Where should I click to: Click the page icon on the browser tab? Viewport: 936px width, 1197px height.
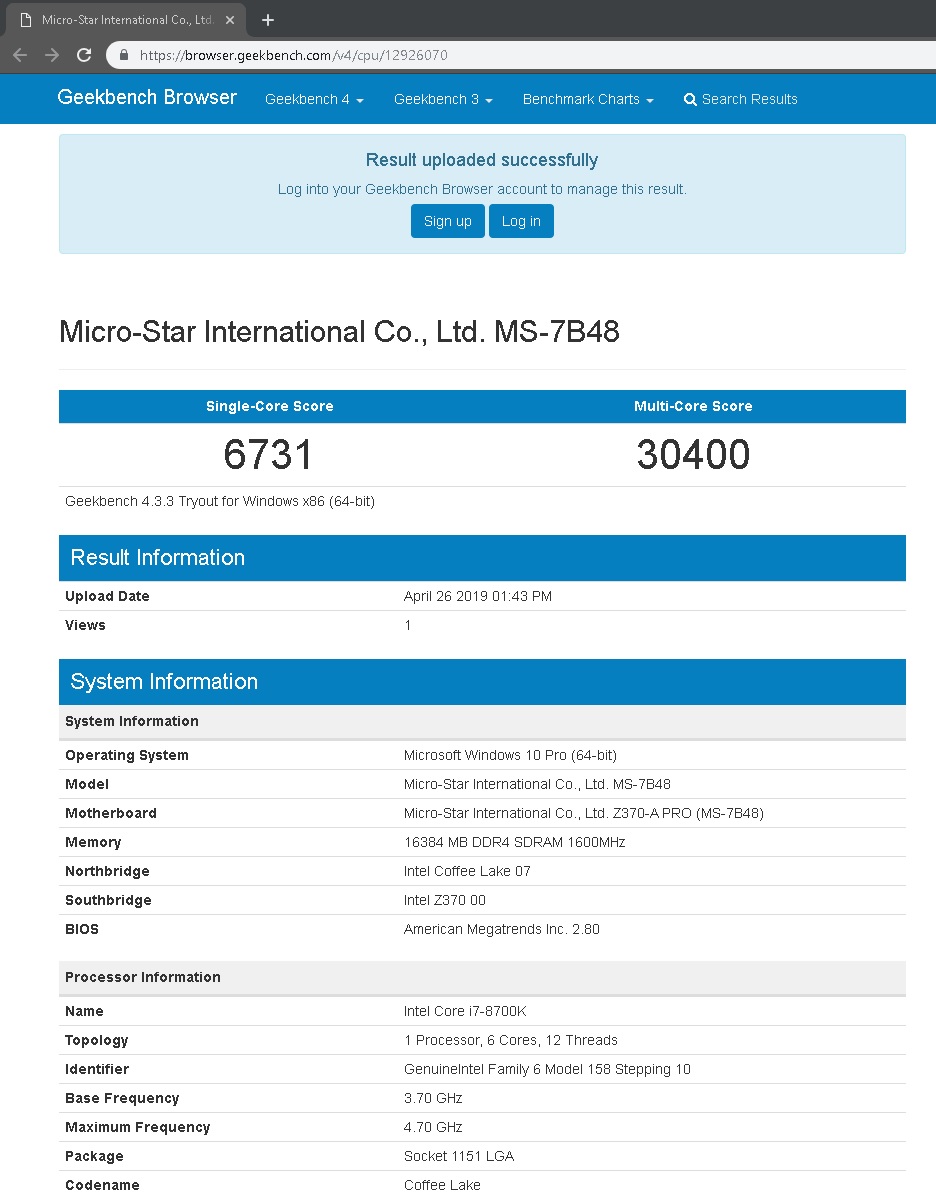pyautogui.click(x=26, y=20)
